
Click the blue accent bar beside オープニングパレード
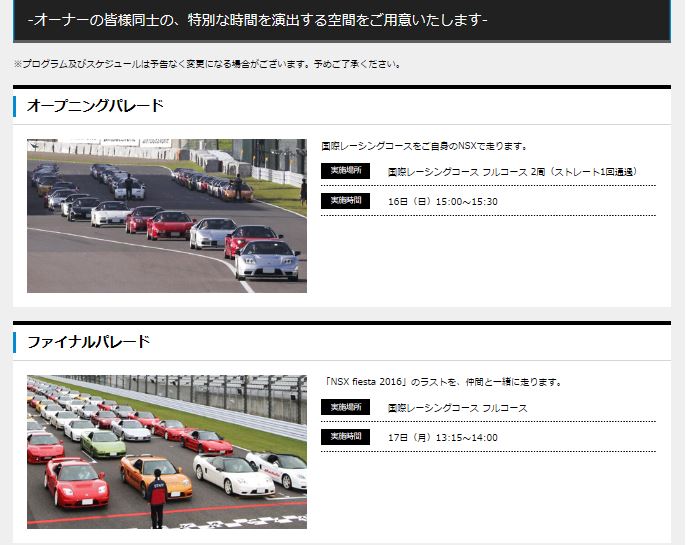click(x=15, y=106)
